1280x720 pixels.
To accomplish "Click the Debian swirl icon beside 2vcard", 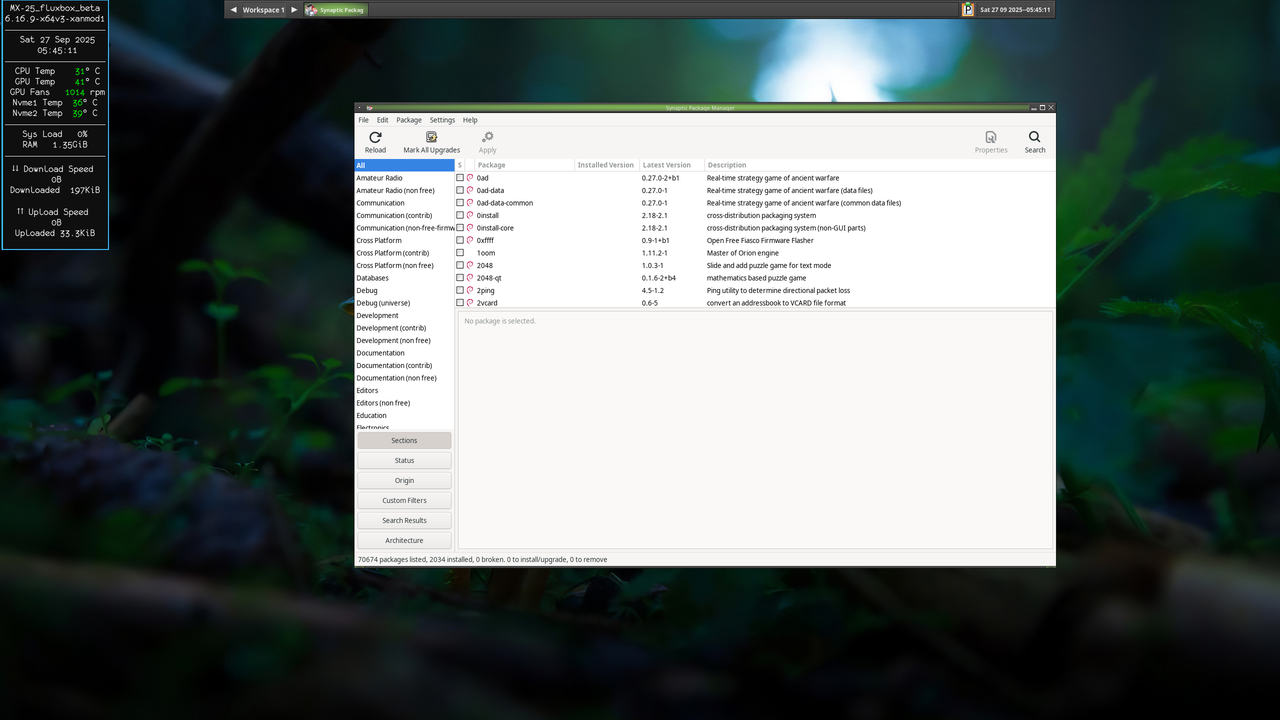I will pyautogui.click(x=470, y=303).
